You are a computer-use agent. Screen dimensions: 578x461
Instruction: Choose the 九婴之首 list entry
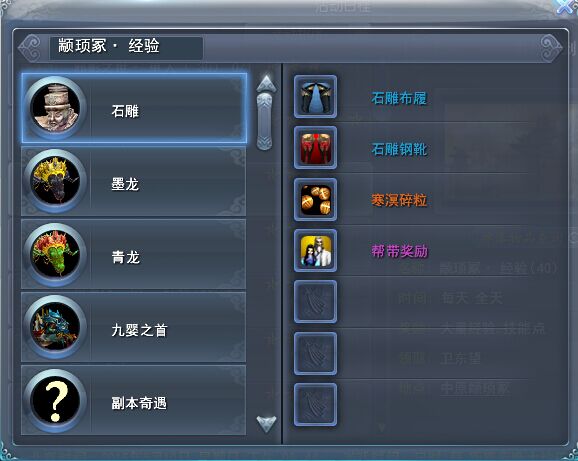(x=133, y=327)
